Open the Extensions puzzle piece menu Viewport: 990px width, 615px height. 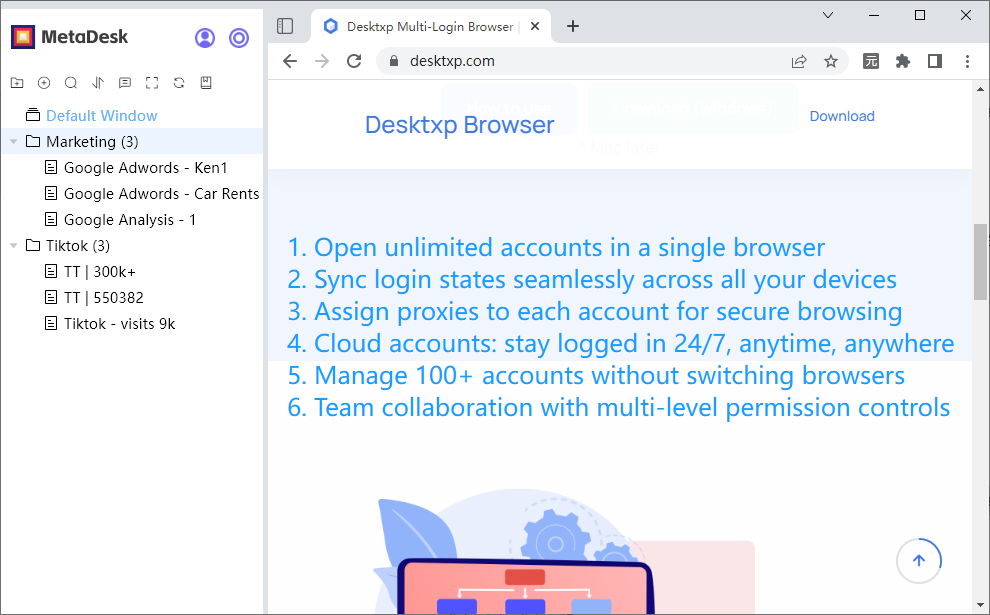[903, 61]
